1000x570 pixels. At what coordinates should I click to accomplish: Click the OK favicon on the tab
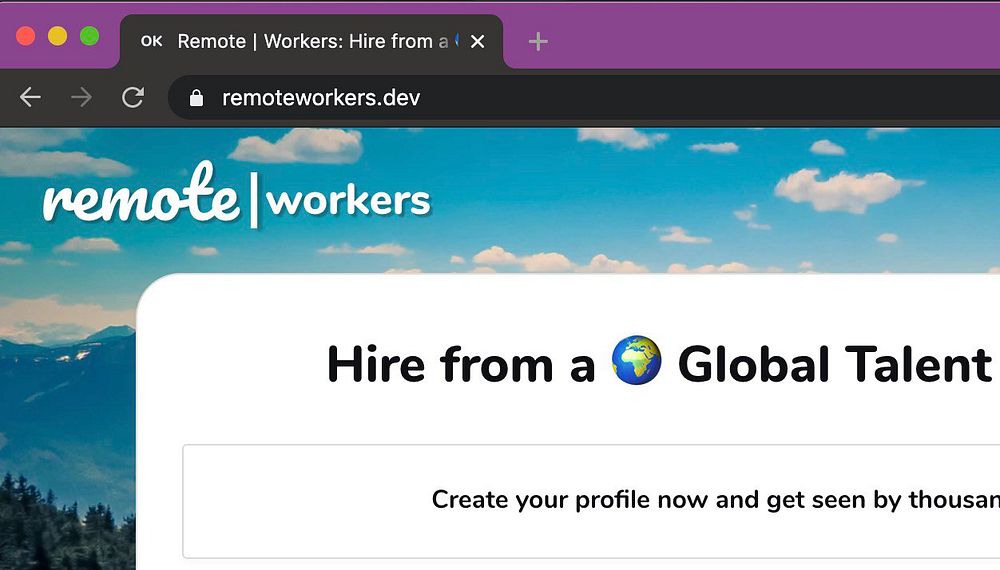coord(152,41)
